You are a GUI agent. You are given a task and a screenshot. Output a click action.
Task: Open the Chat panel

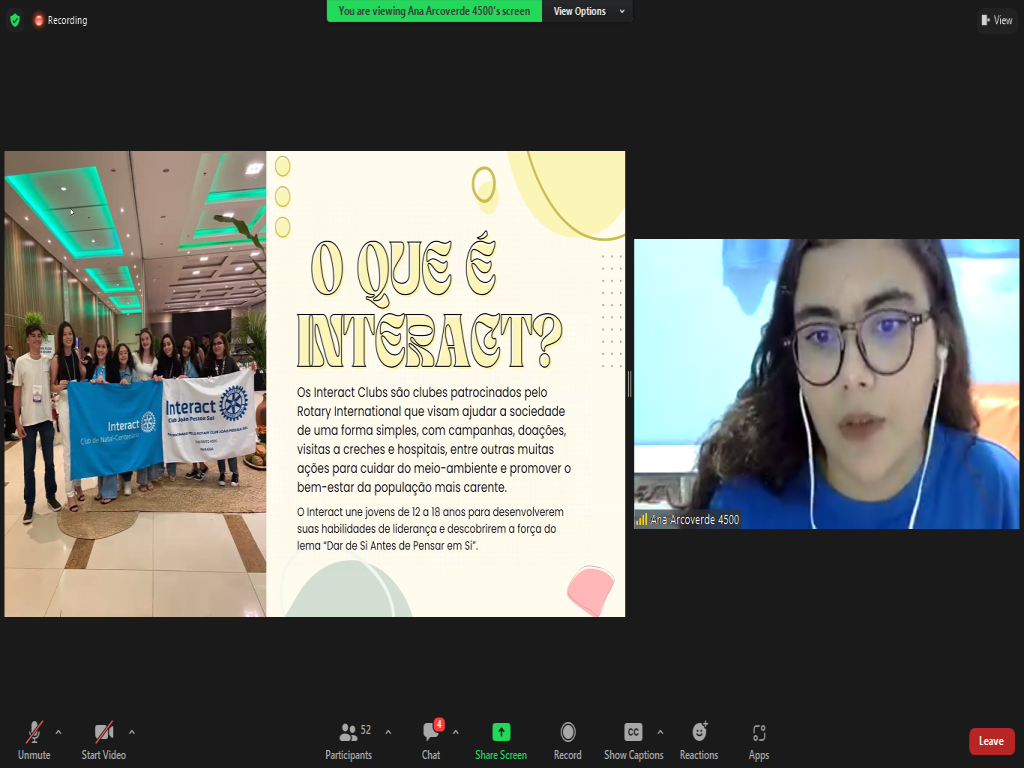click(x=431, y=740)
